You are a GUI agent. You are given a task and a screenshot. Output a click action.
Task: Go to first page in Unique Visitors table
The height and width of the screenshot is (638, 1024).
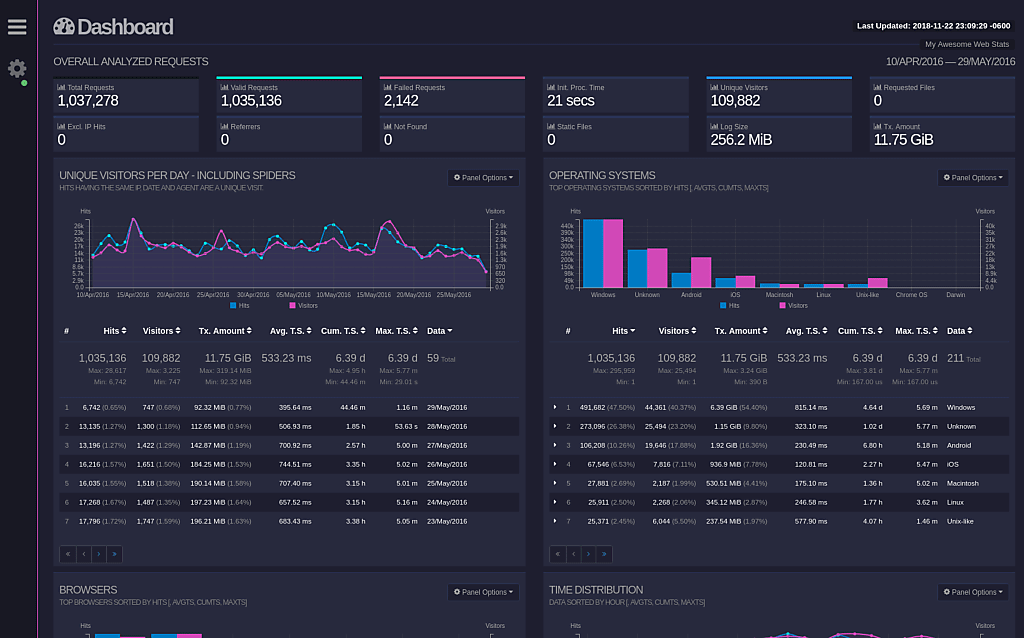[68, 554]
